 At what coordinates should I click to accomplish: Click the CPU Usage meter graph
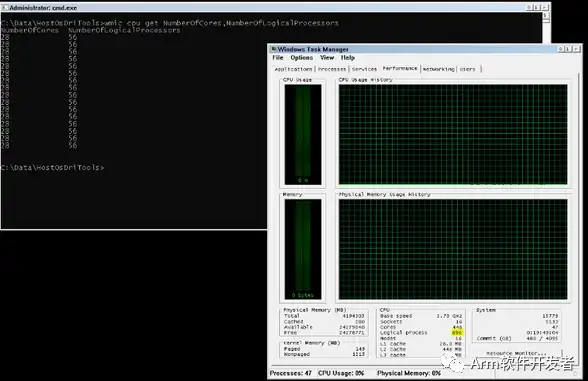coord(303,135)
